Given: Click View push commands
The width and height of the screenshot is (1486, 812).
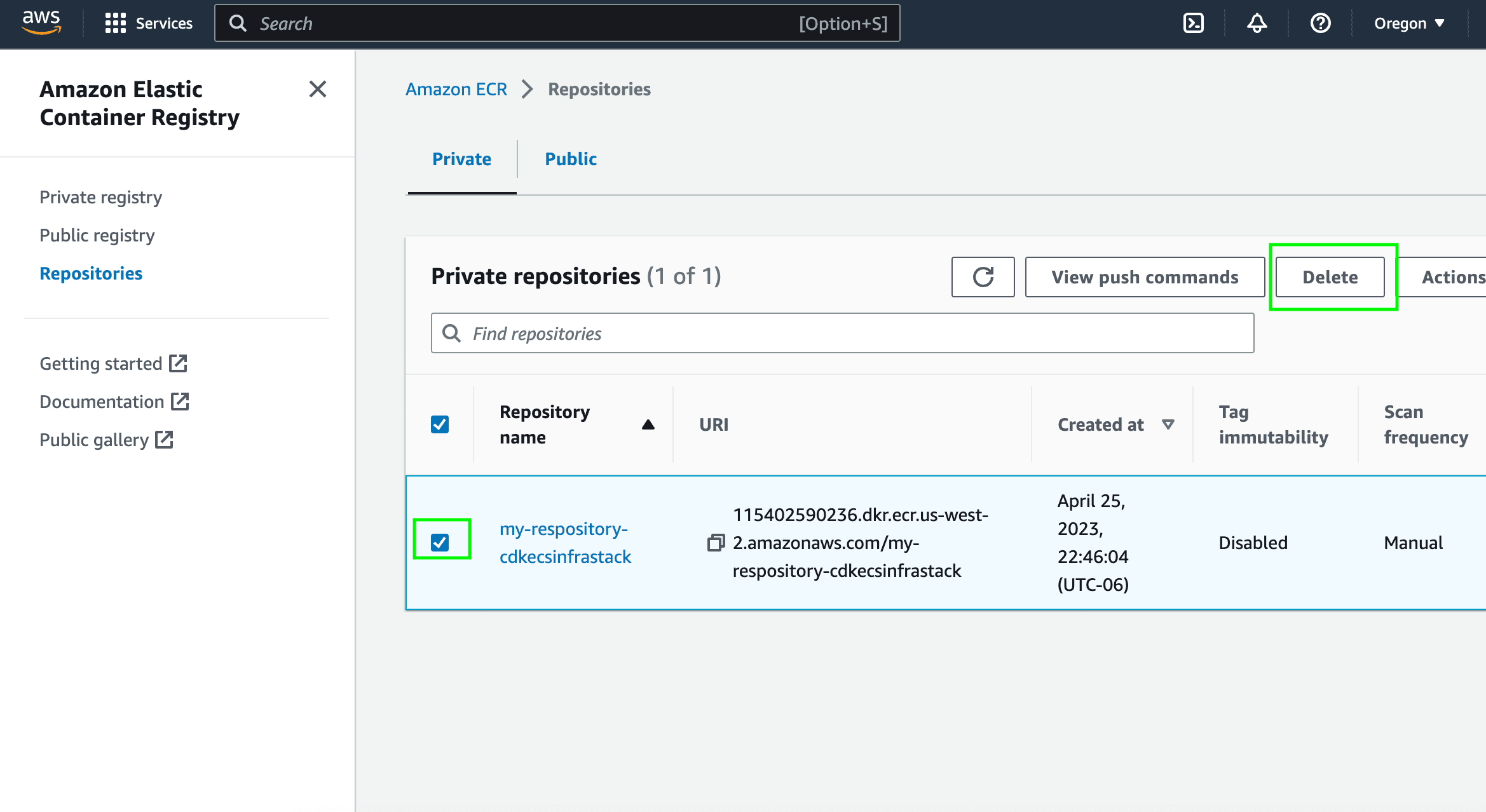Looking at the screenshot, I should pos(1145,277).
